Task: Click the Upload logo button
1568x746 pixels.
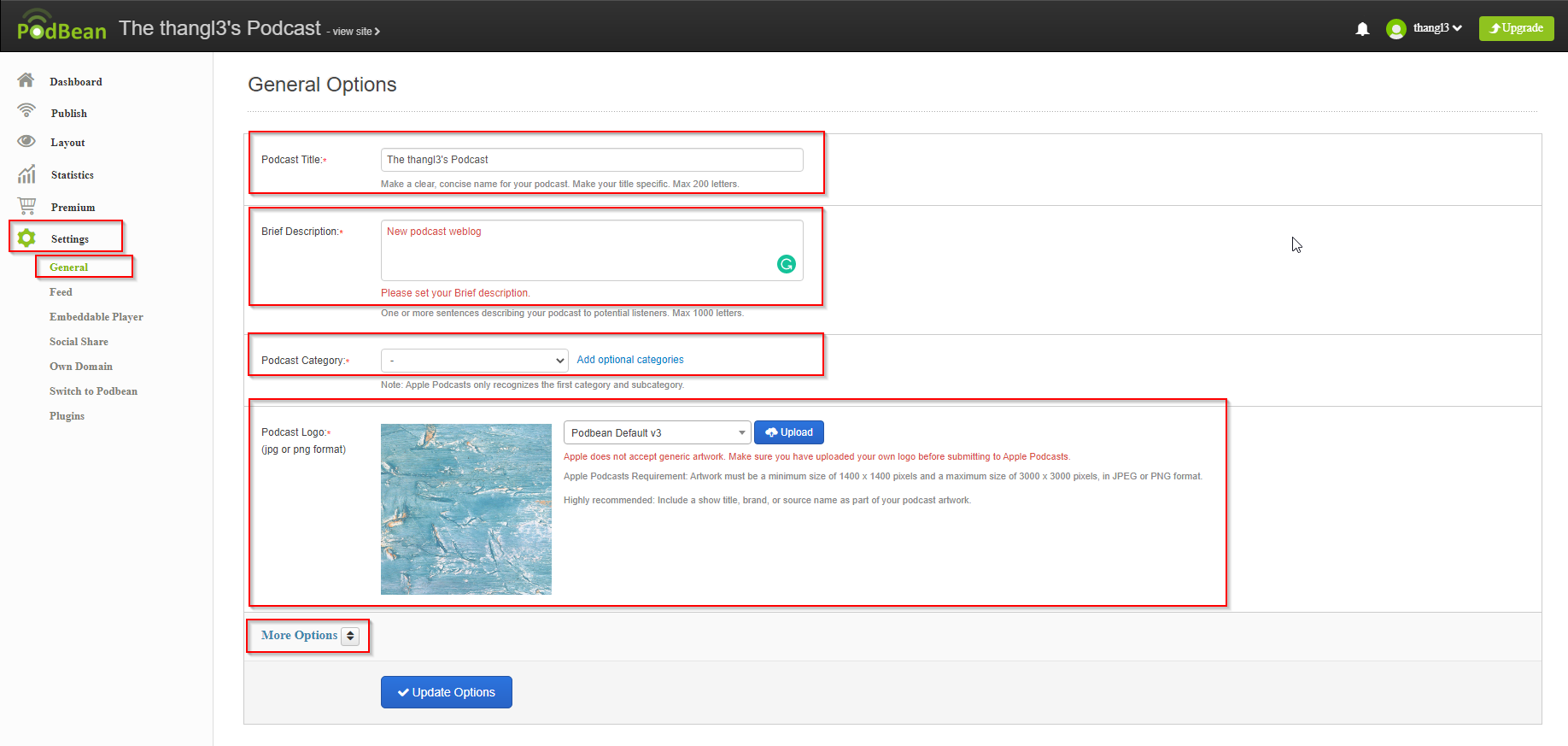Action: point(789,432)
